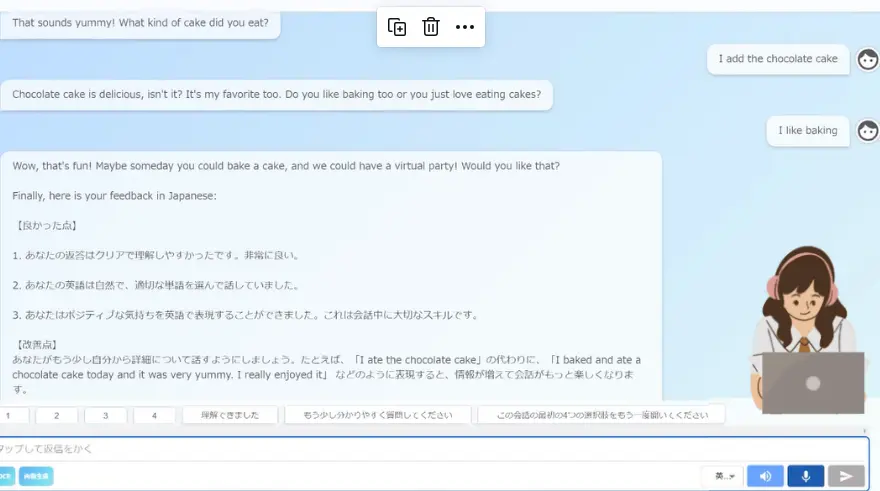The width and height of the screenshot is (880, 491).
Task: Click "もう少し分かりやすく質問してください" suggestion
Action: [377, 415]
